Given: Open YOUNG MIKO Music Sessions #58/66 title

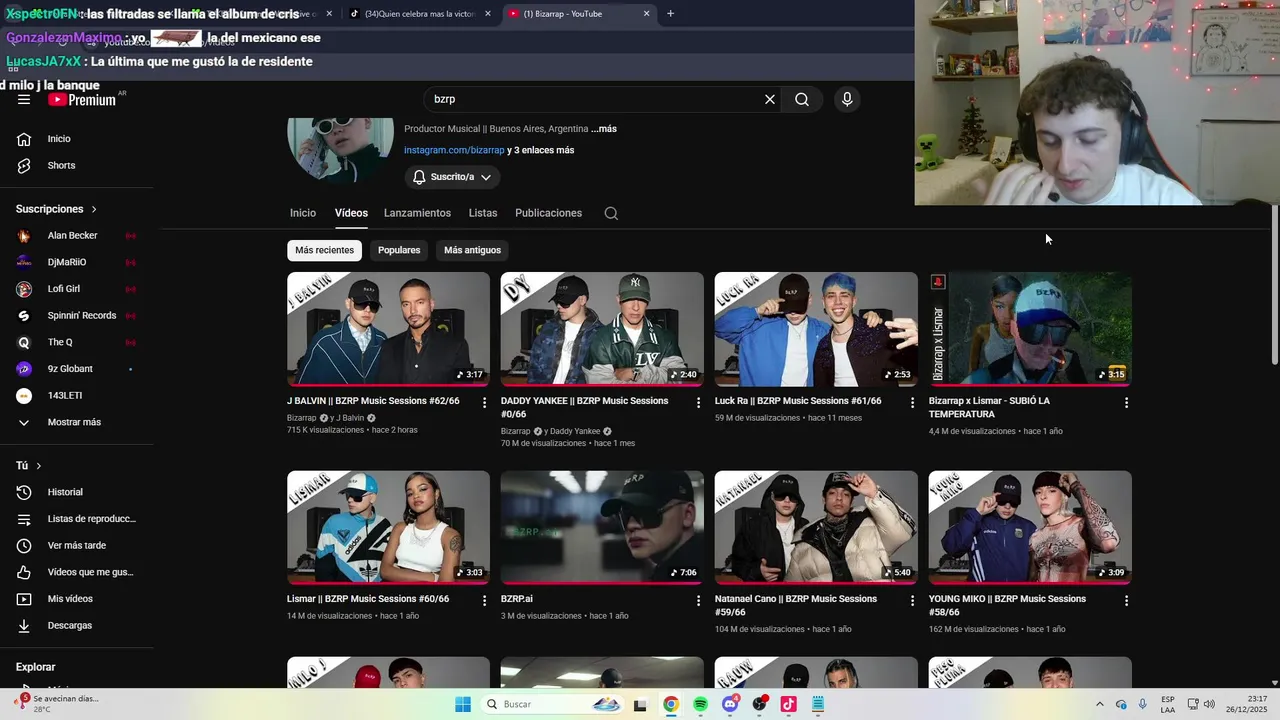Looking at the screenshot, I should pyautogui.click(x=1007, y=605).
